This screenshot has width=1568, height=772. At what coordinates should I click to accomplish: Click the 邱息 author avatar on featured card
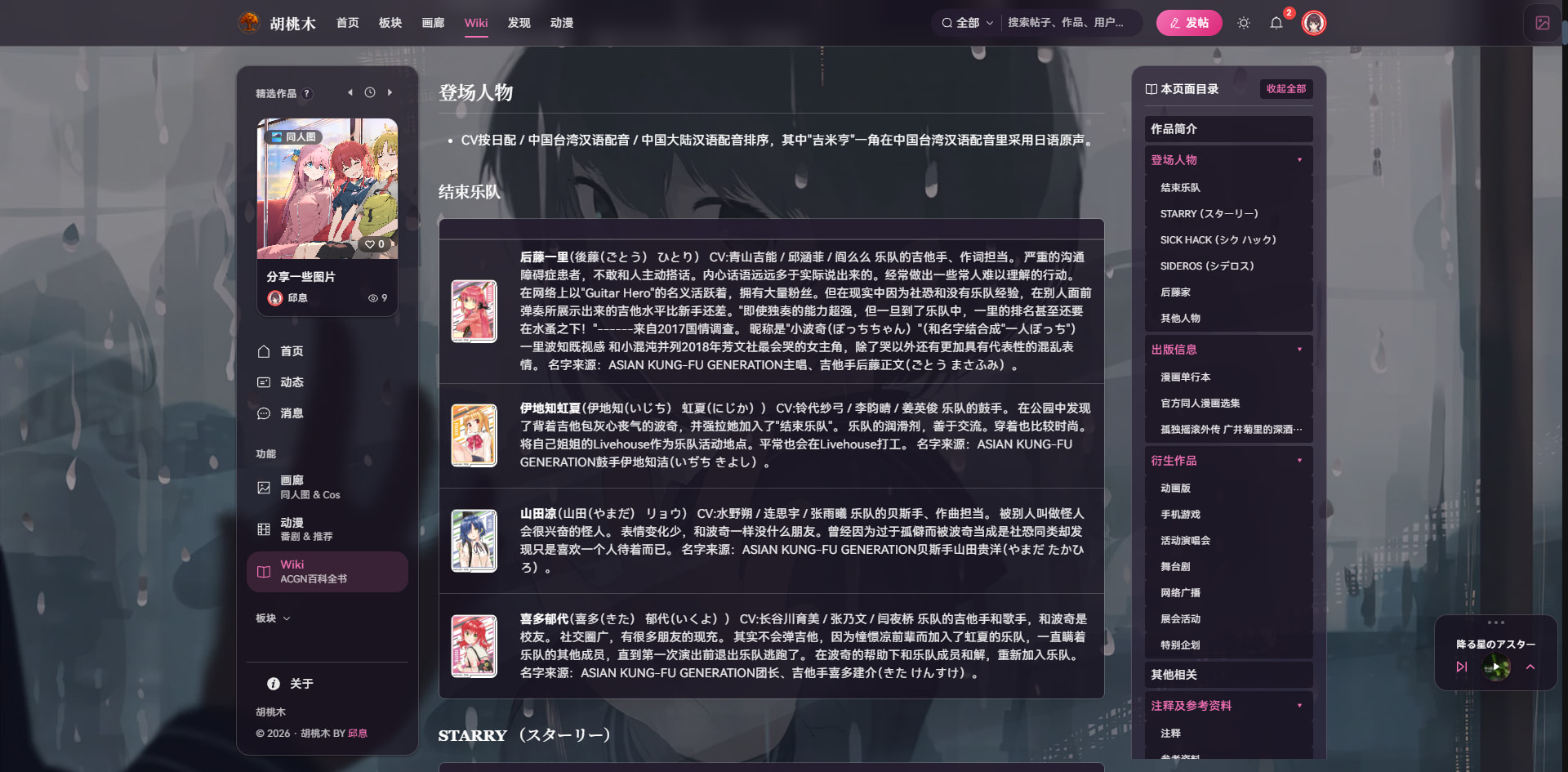coord(275,298)
